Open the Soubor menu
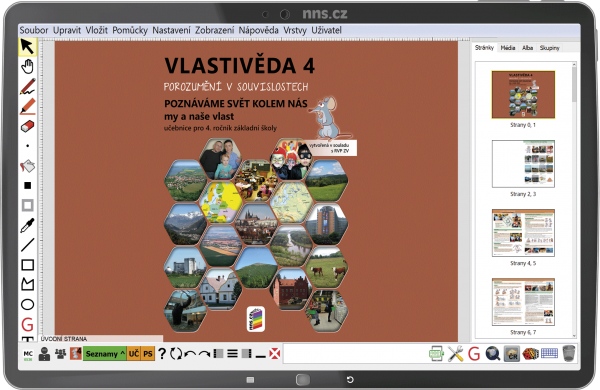The image size is (600, 390). coord(34,30)
